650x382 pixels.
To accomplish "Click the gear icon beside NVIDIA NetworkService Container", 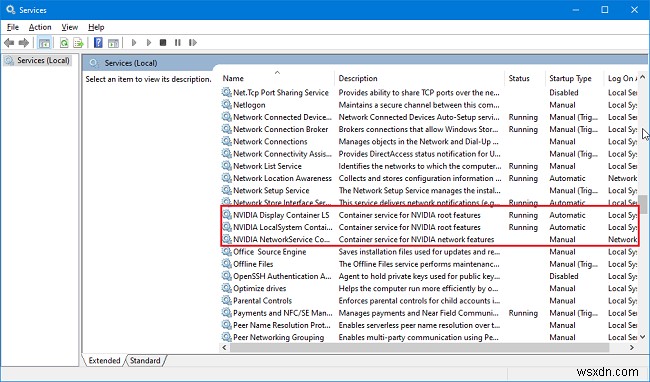I will pyautogui.click(x=226, y=239).
